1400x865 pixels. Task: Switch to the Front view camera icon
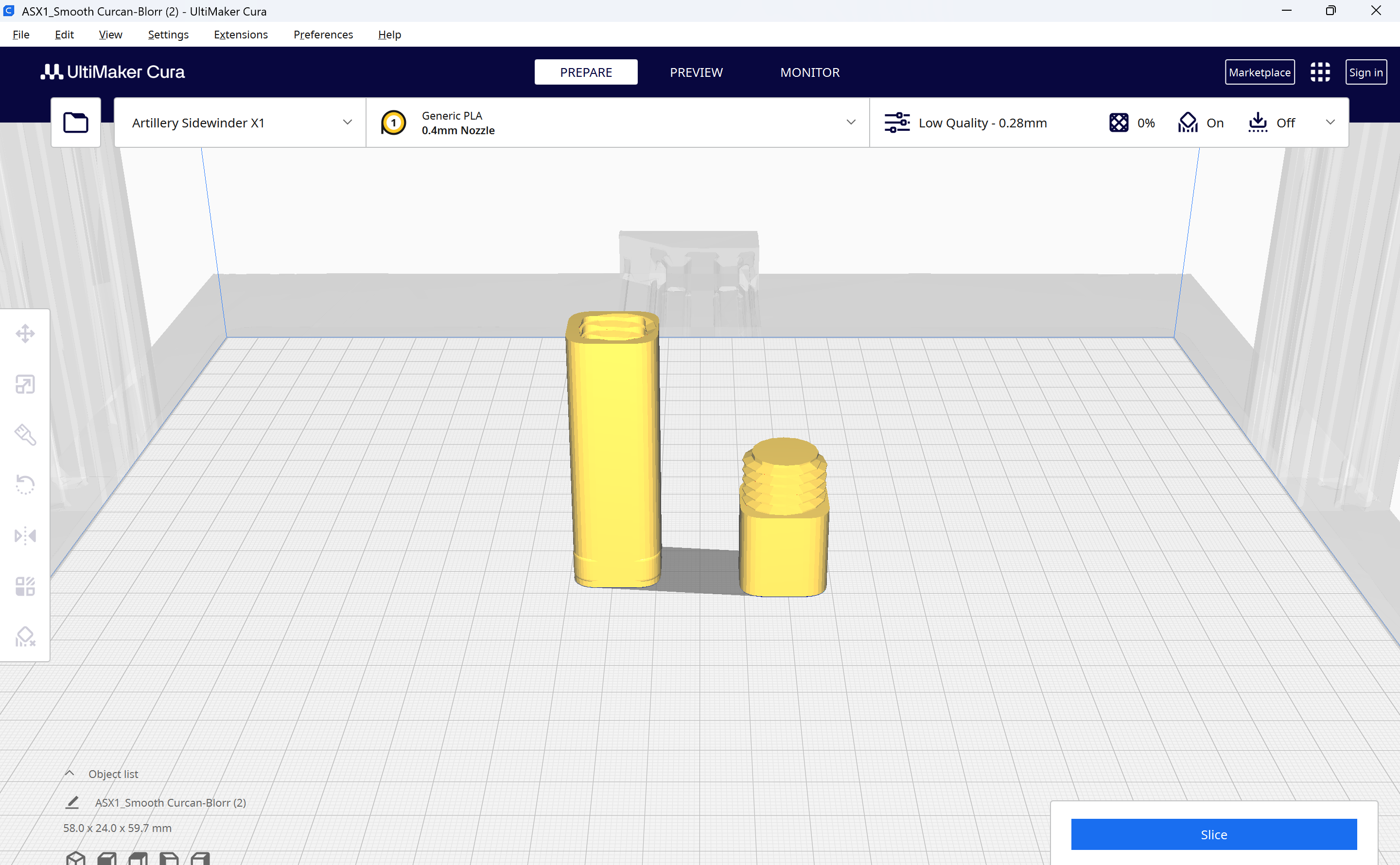(x=107, y=858)
